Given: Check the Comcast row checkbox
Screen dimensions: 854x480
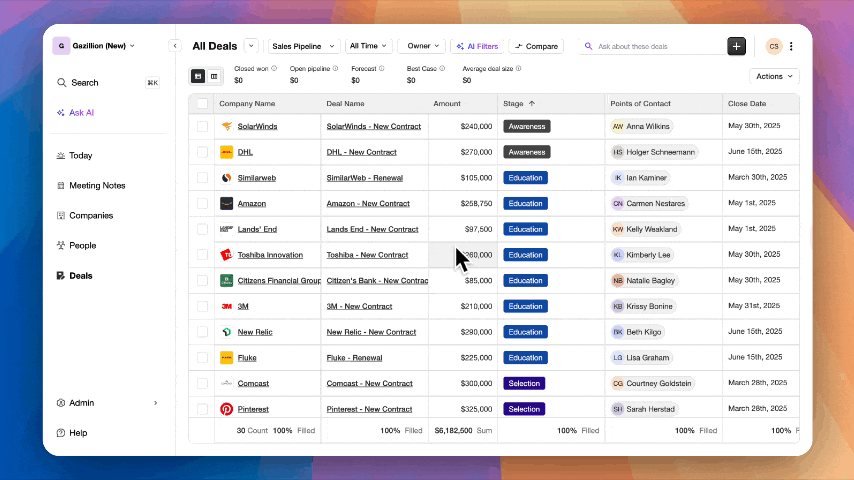Looking at the screenshot, I should [202, 383].
